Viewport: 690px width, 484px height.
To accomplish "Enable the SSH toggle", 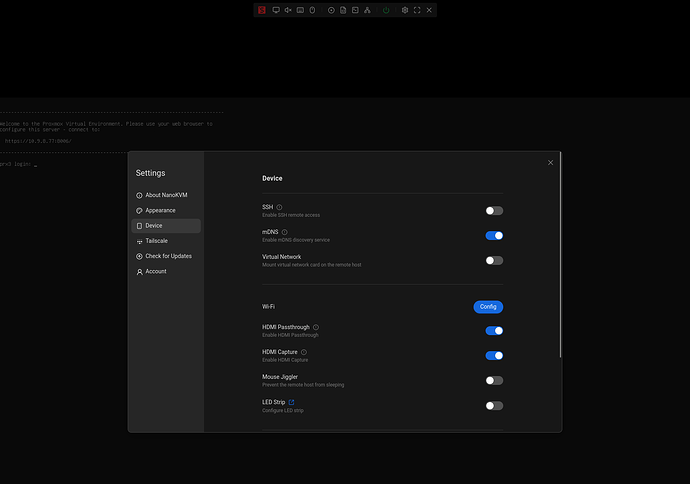I will [494, 211].
